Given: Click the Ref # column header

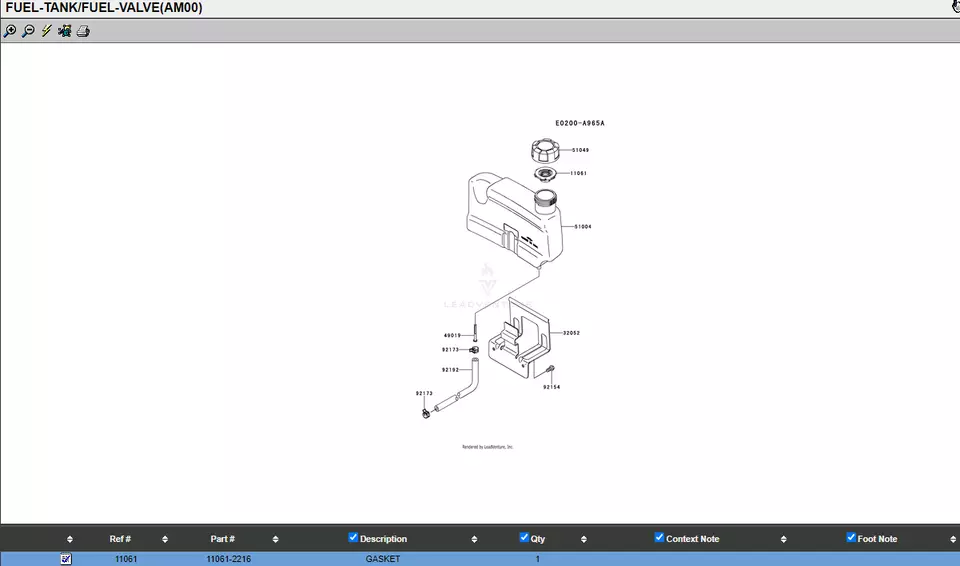Looking at the screenshot, I should point(120,539).
